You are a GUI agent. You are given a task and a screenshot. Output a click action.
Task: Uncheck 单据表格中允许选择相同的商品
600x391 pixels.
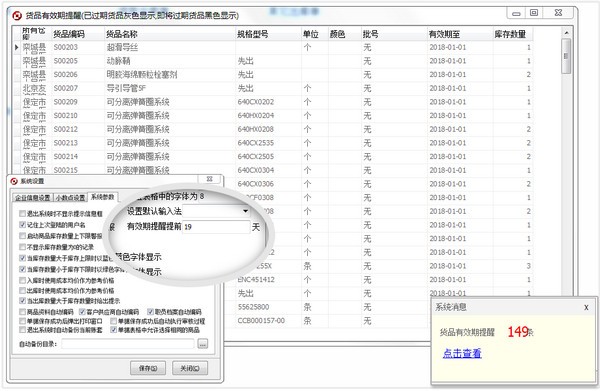point(113,330)
